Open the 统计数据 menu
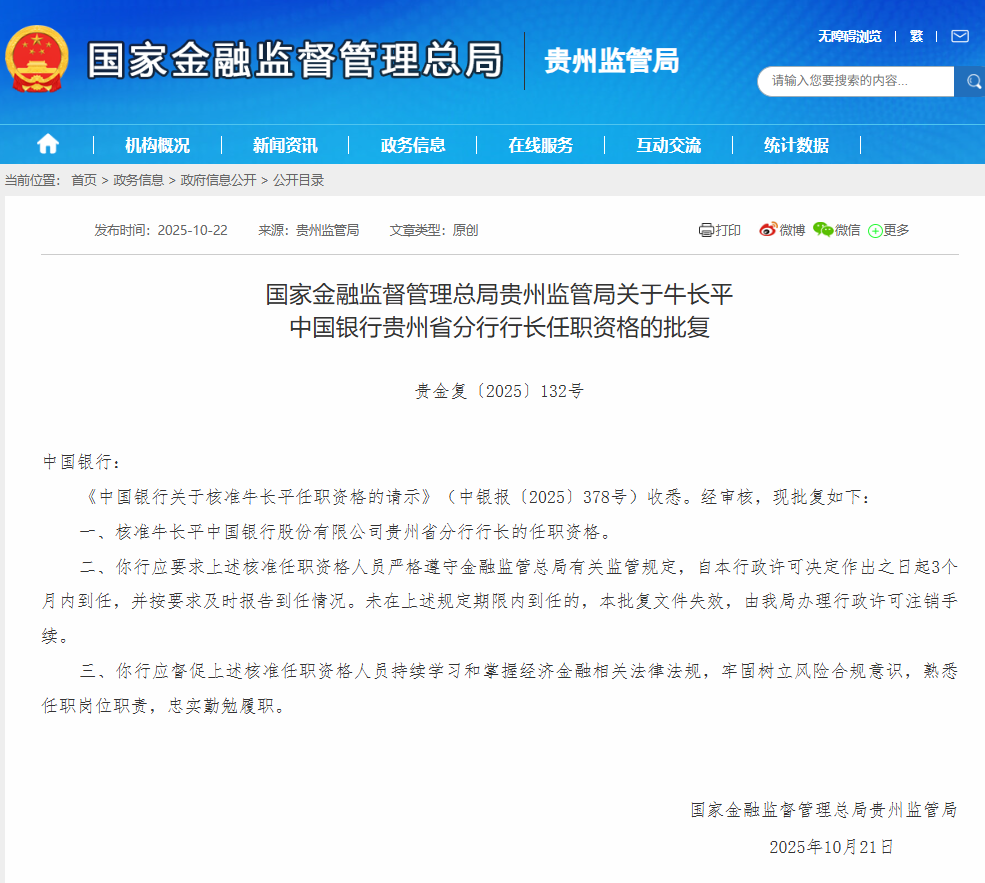The height and width of the screenshot is (883, 985). 796,145
